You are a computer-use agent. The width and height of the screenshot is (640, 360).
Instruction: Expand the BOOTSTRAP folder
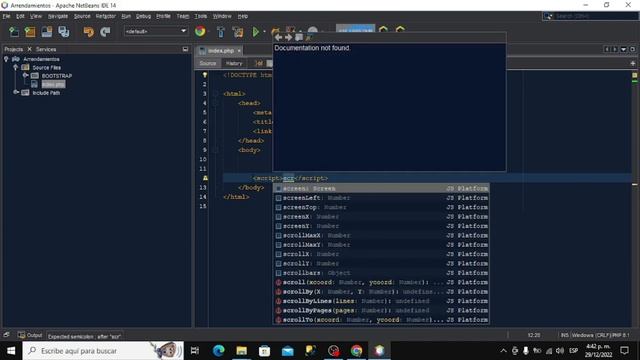point(25,76)
